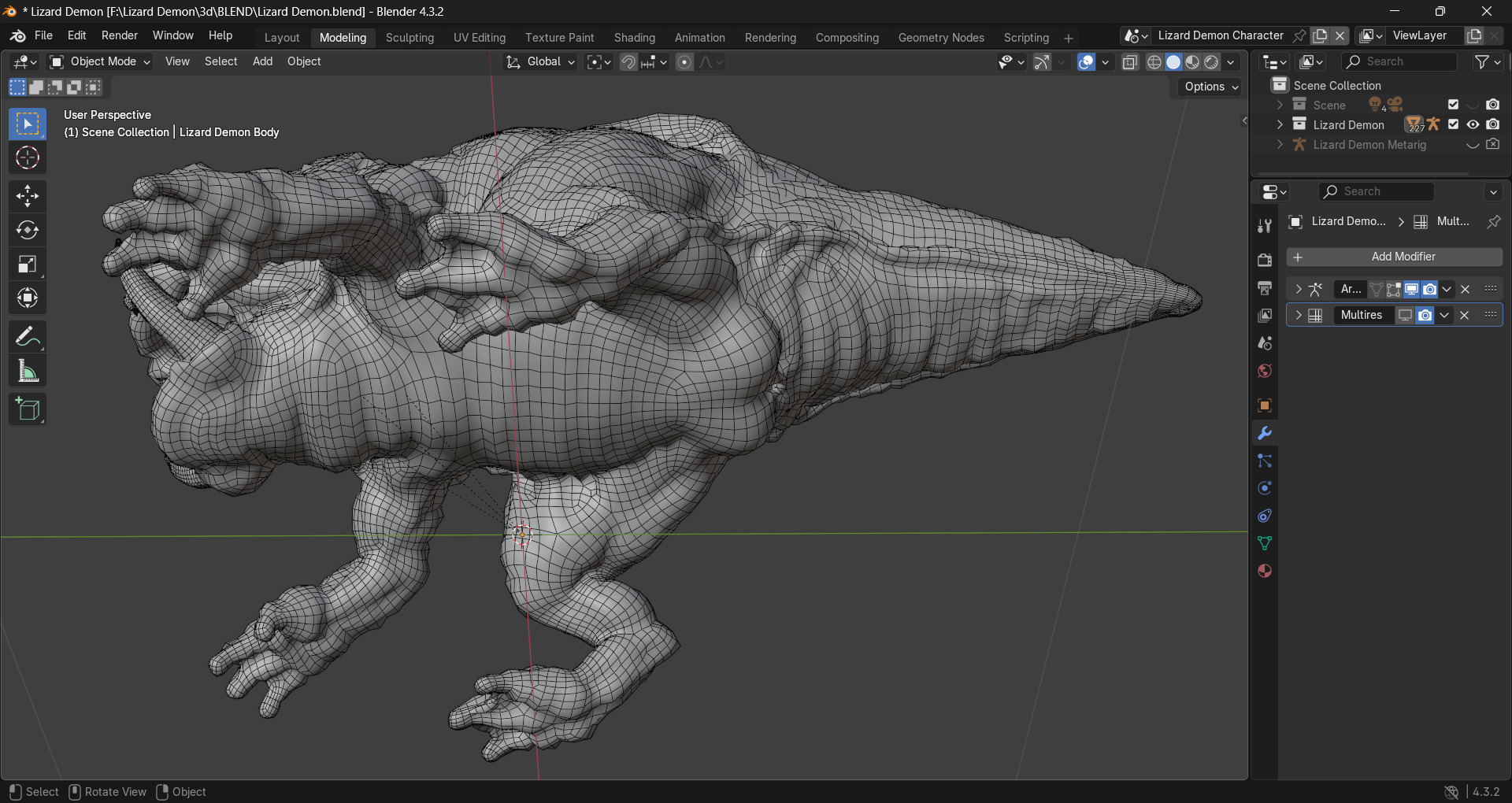Remove the Multires modifier
The width and height of the screenshot is (1512, 803).
[x=1465, y=315]
